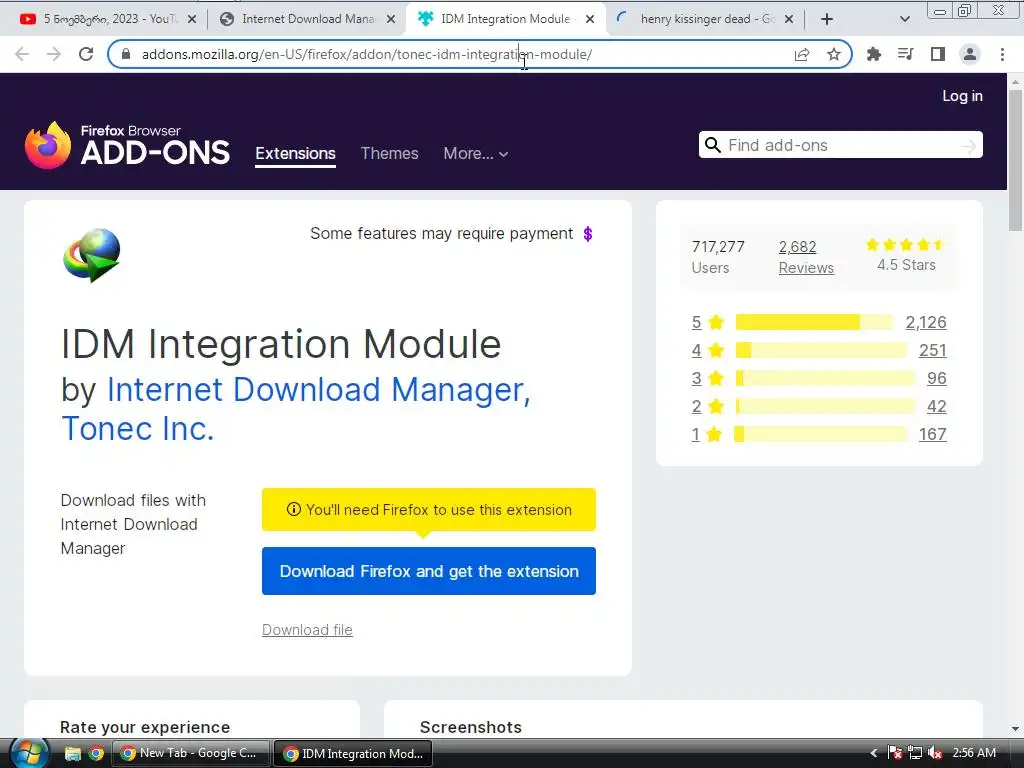View site info via the padlock icon

126,54
